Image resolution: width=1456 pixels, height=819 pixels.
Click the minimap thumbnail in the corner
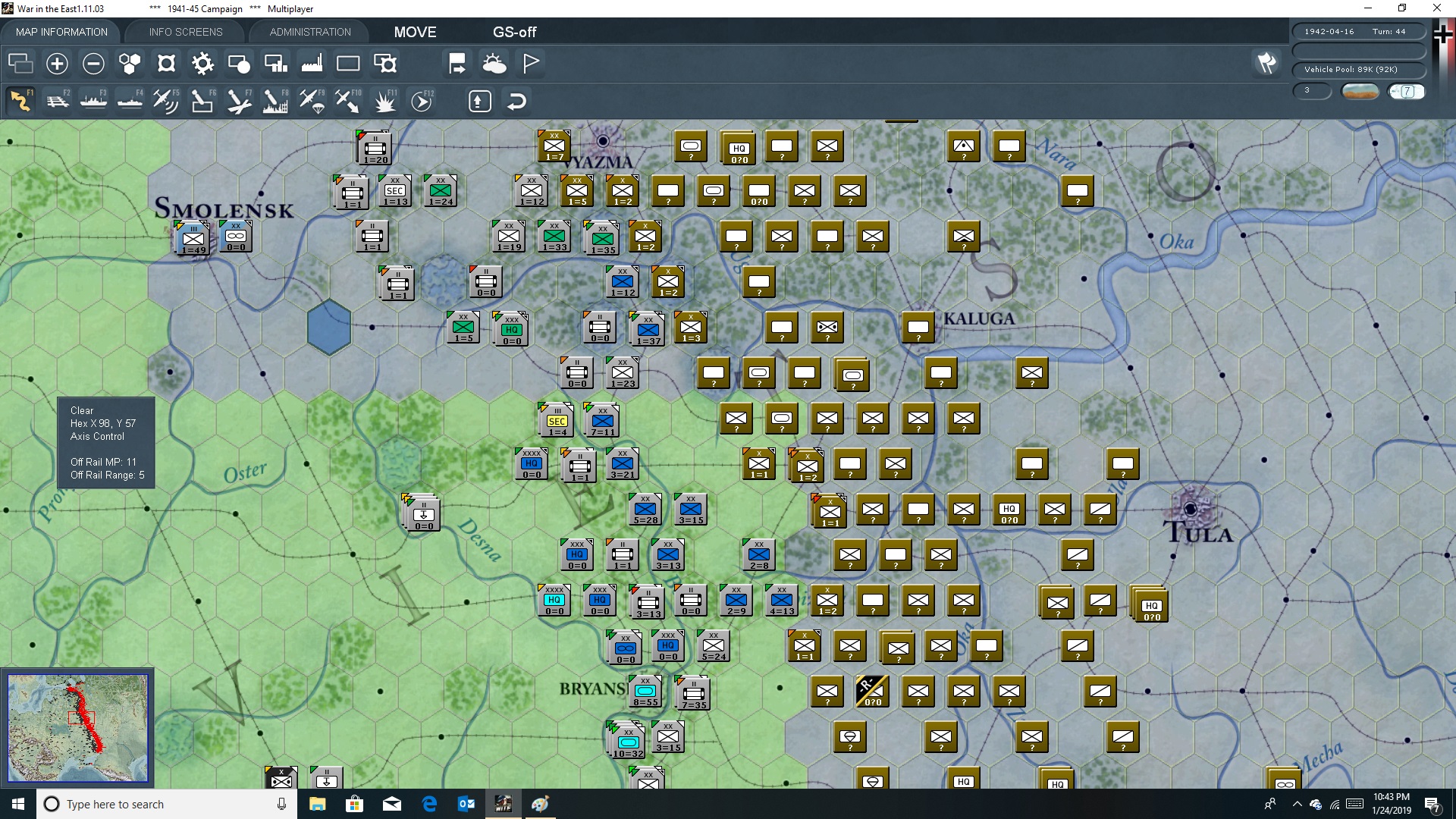pos(76,728)
